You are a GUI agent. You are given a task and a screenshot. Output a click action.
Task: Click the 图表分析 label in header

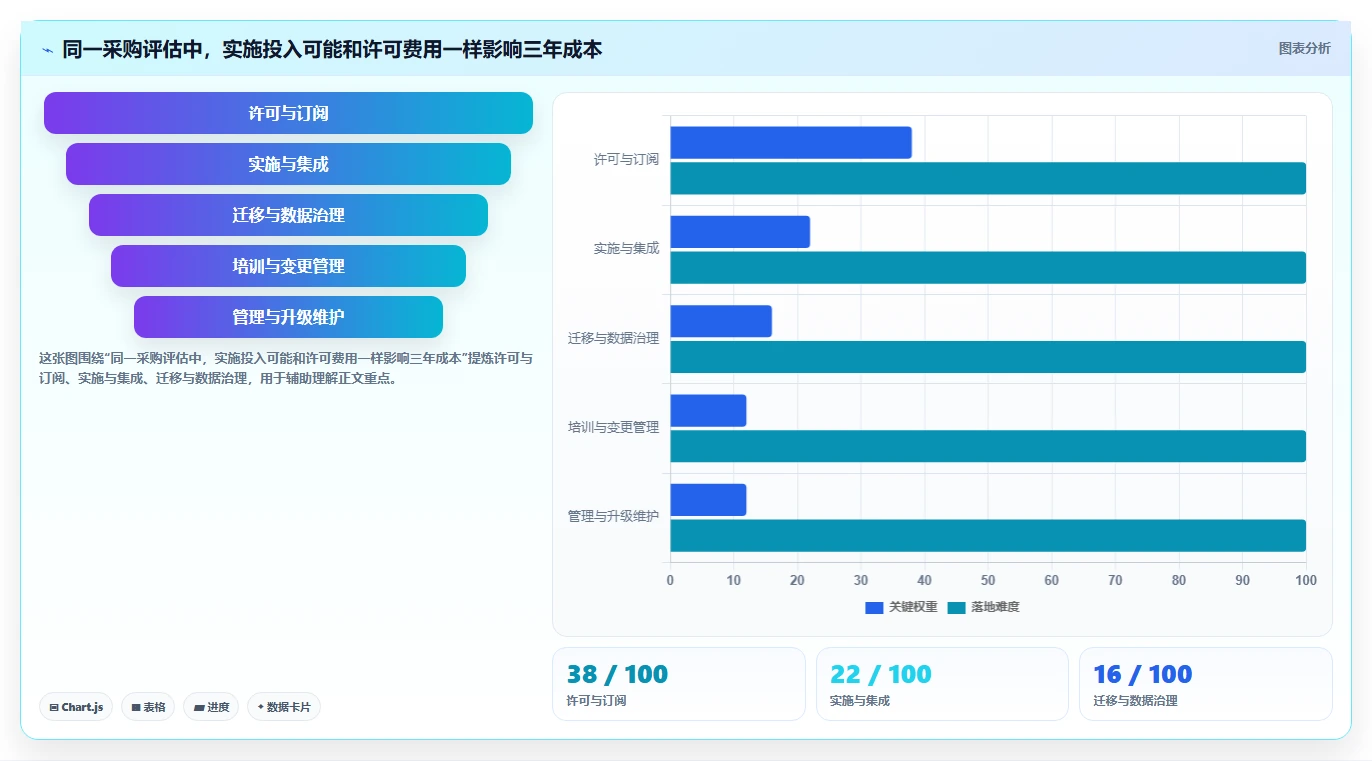pyautogui.click(x=1305, y=48)
